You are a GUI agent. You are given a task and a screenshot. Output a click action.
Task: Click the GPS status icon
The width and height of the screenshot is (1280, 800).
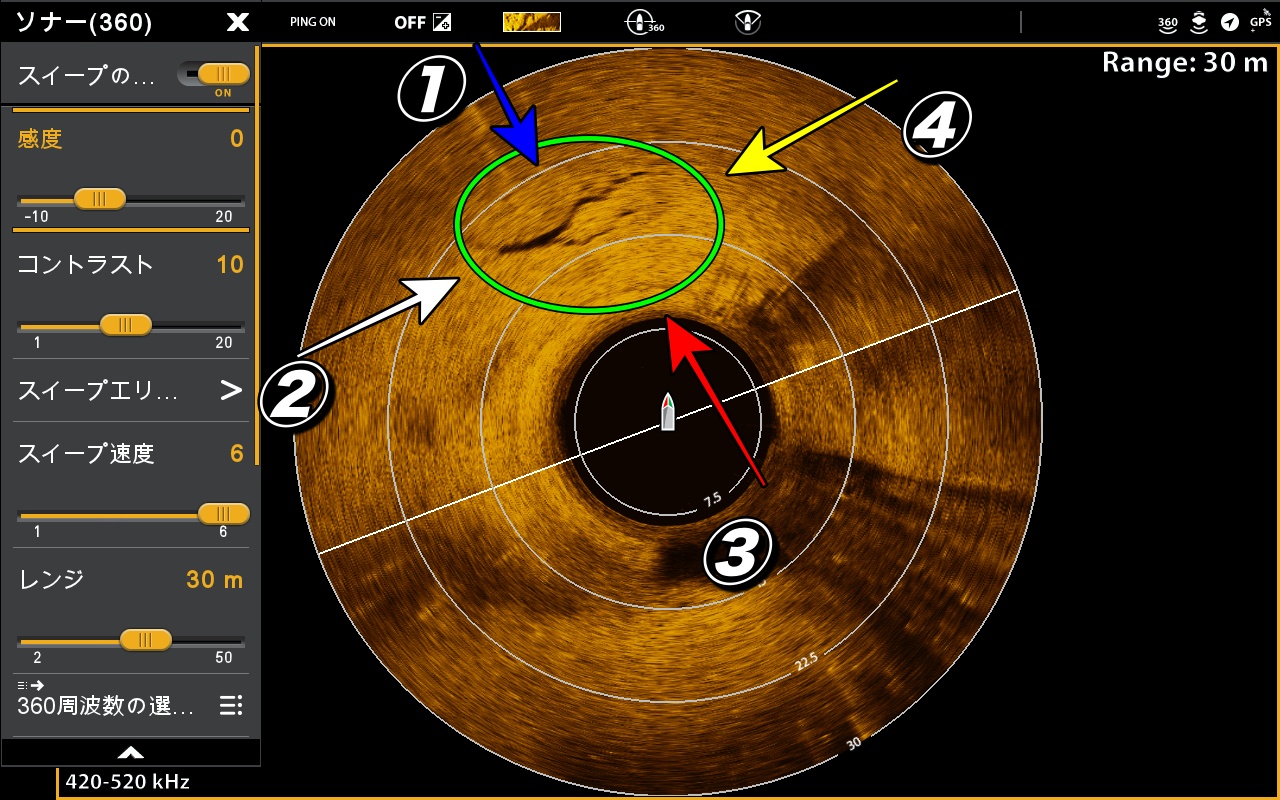(x=1260, y=20)
